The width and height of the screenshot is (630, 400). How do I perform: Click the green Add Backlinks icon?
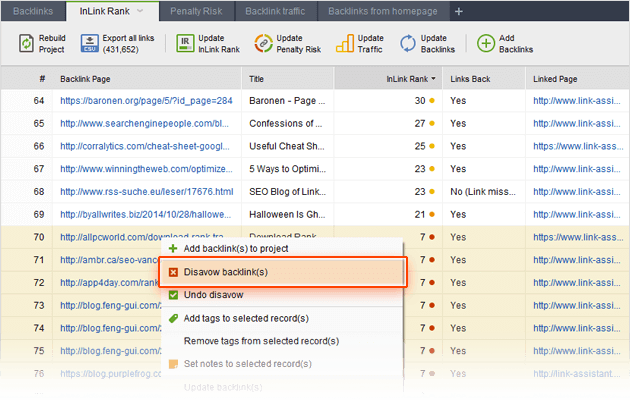tap(487, 42)
